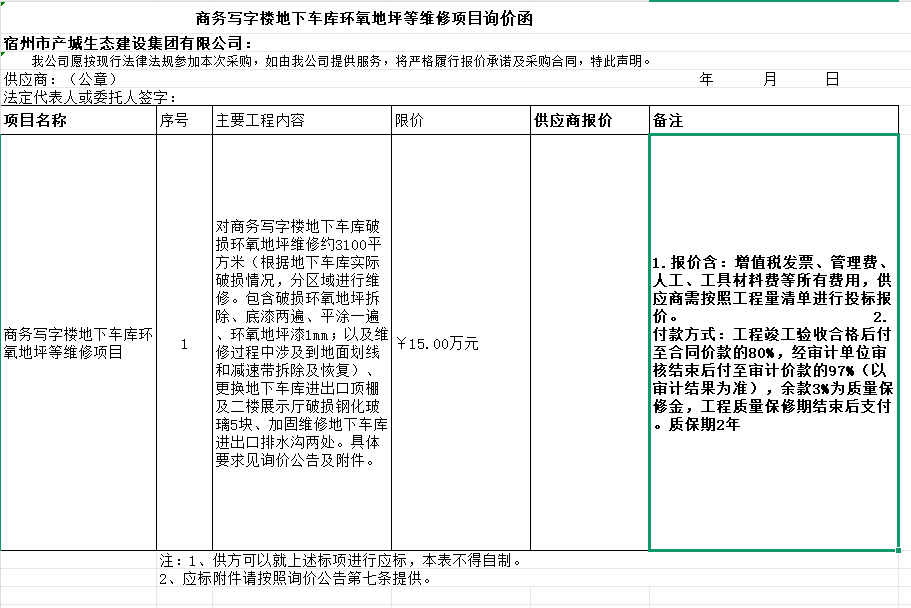Select the work content description cell
The height and width of the screenshot is (608, 911).
(x=301, y=343)
